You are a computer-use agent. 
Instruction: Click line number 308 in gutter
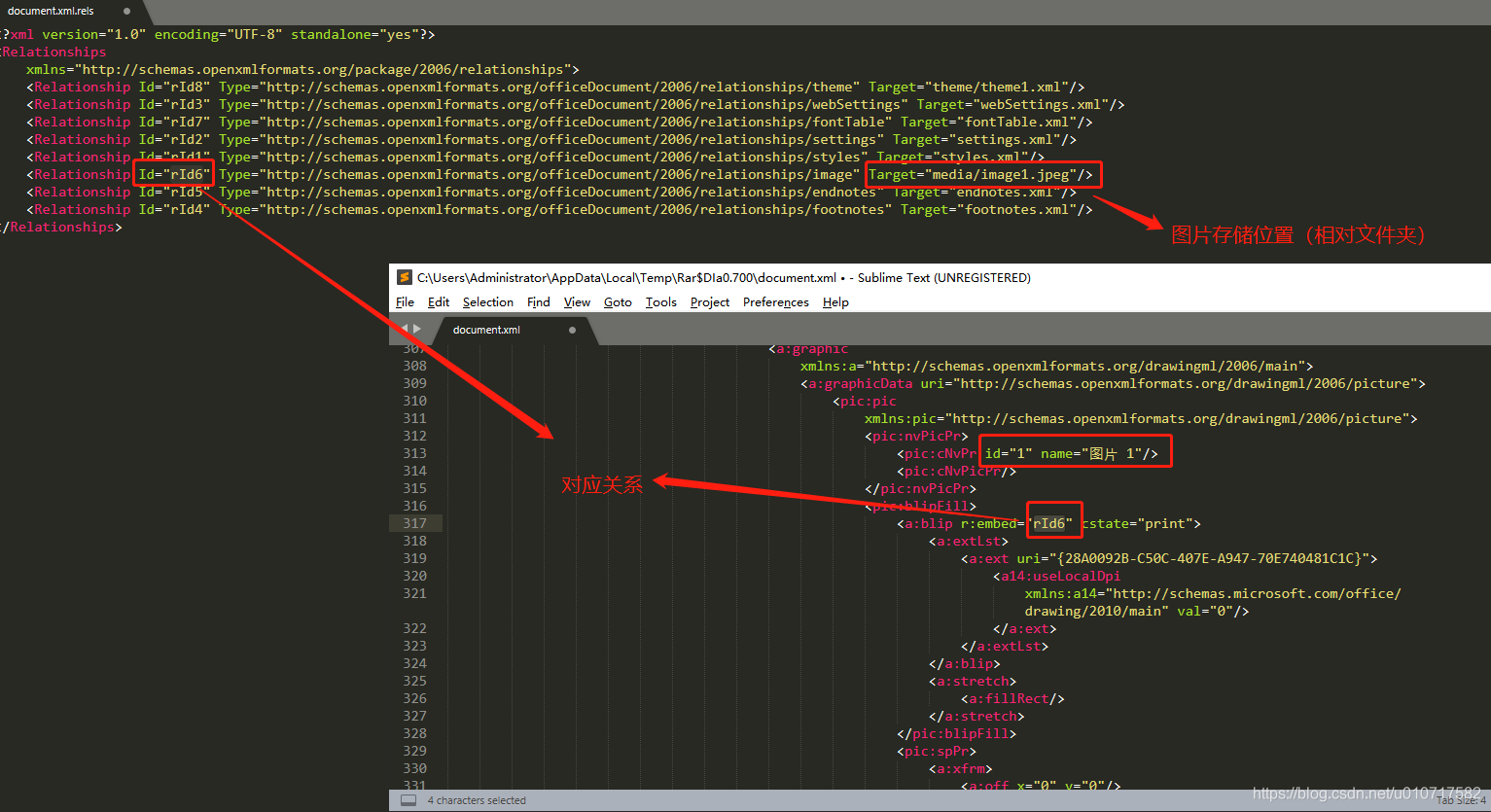pyautogui.click(x=414, y=366)
